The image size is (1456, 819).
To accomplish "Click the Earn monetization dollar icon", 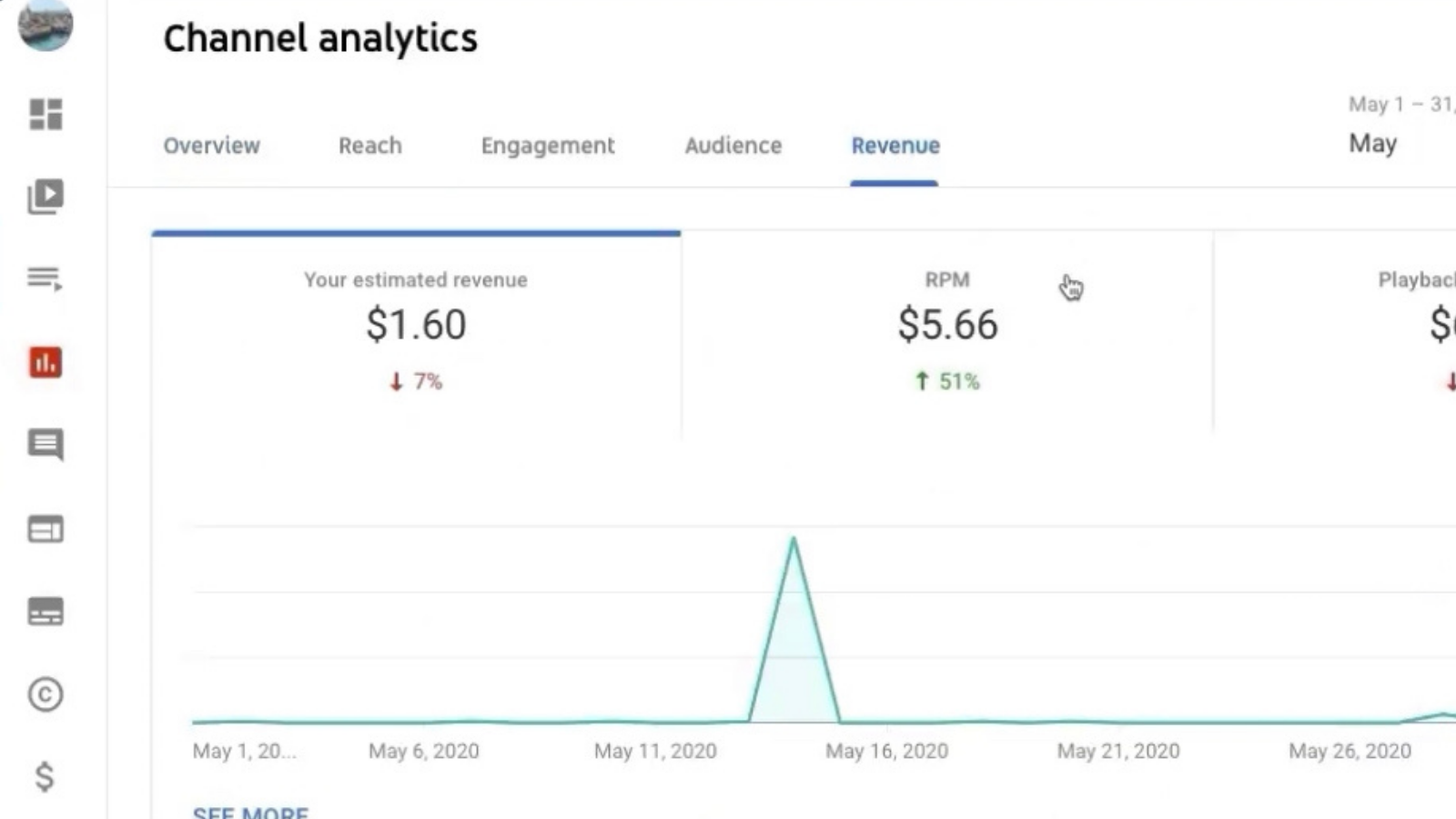I will click(x=44, y=778).
